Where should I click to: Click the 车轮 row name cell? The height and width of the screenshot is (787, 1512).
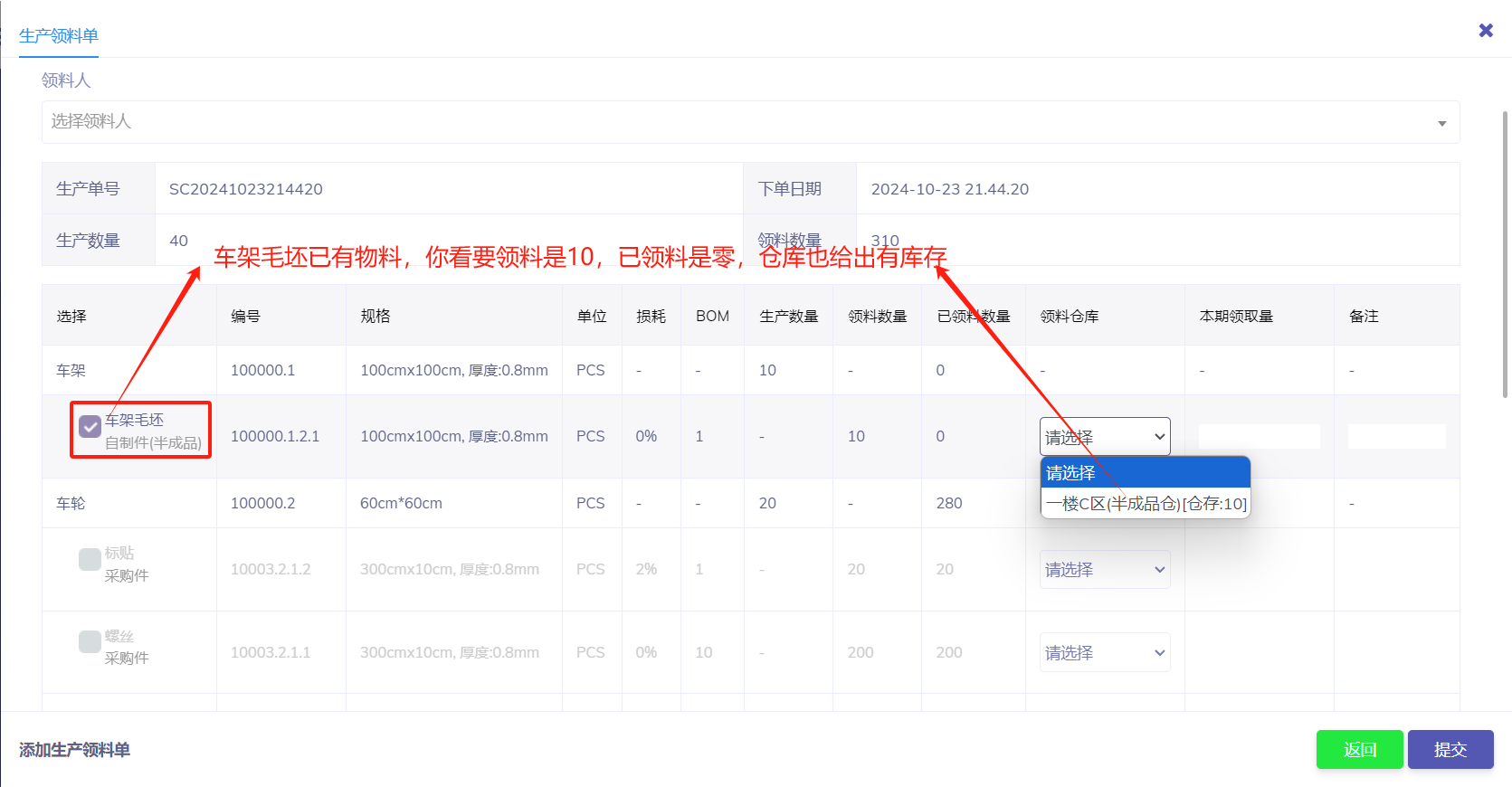coord(71,503)
